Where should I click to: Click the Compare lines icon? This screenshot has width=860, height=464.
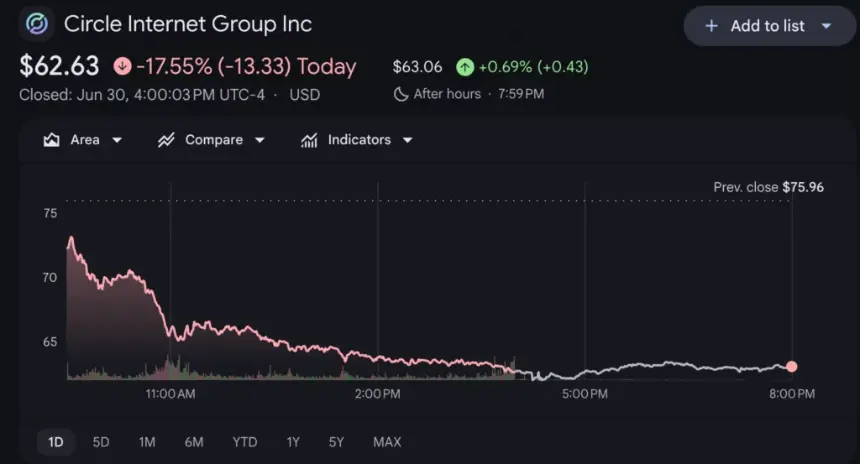pyautogui.click(x=166, y=140)
